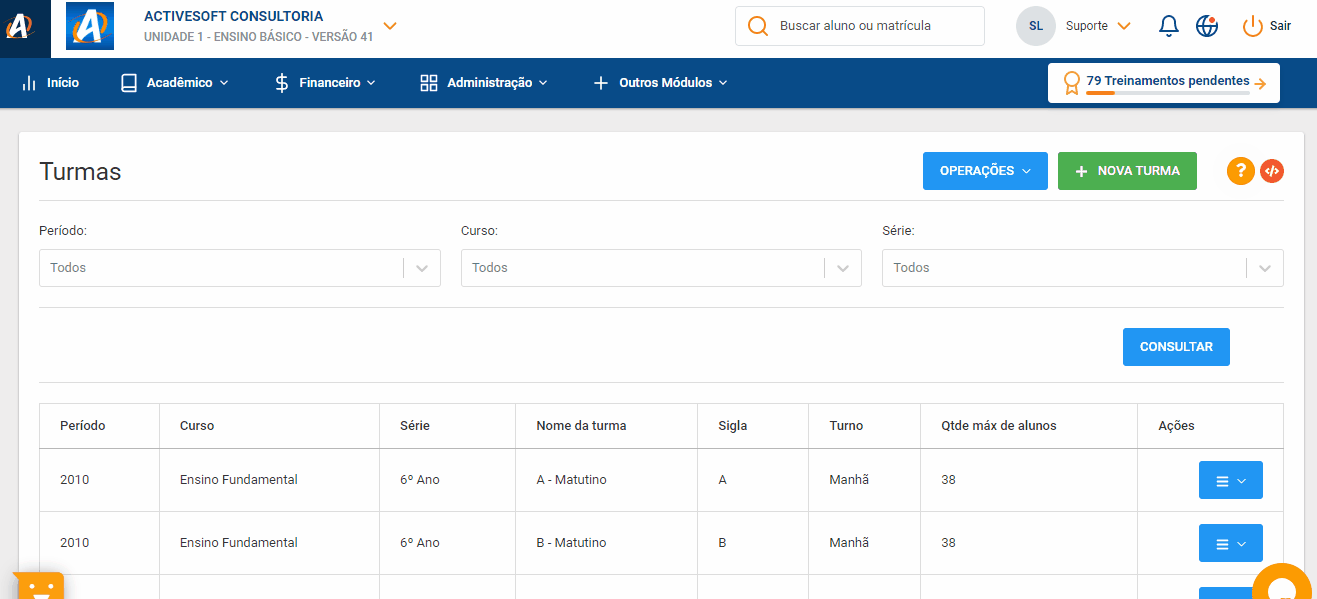Screen dimensions: 1317x599
Task: Click the red code icon
Action: click(1272, 171)
